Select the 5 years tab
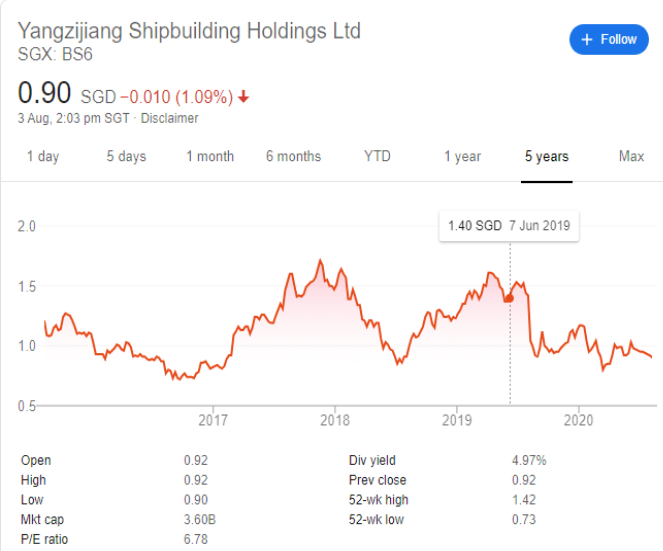This screenshot has width=663, height=551. (547, 156)
